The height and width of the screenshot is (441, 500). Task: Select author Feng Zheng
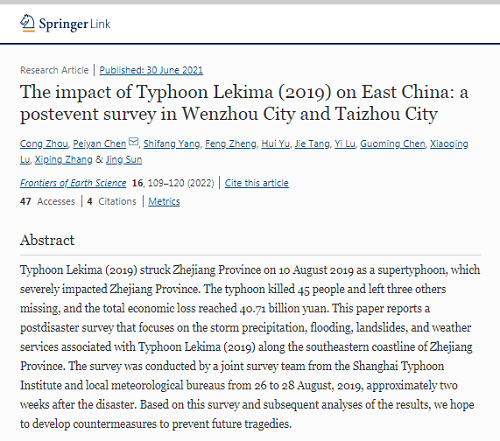click(231, 144)
